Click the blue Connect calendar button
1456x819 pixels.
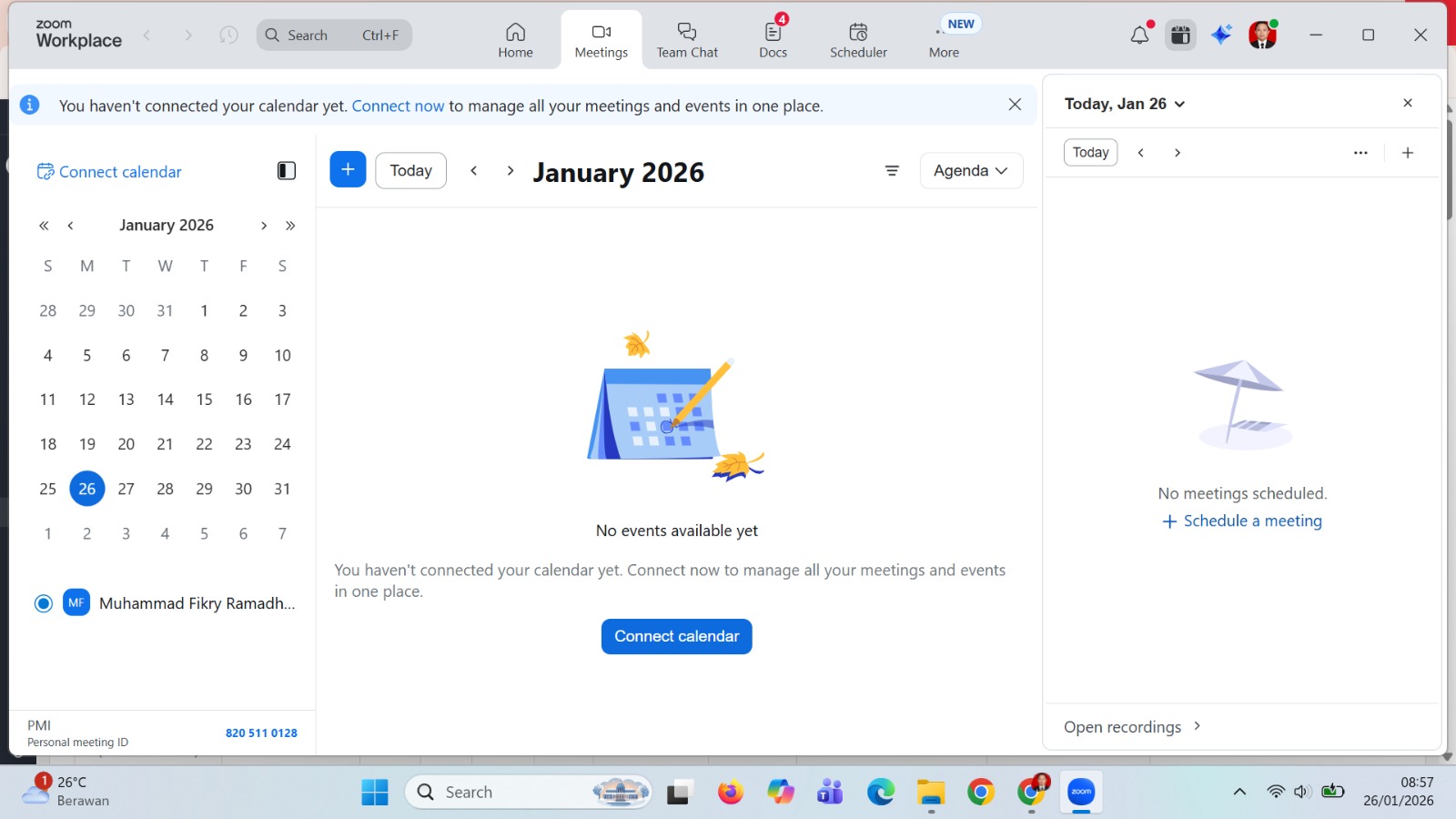click(x=676, y=636)
